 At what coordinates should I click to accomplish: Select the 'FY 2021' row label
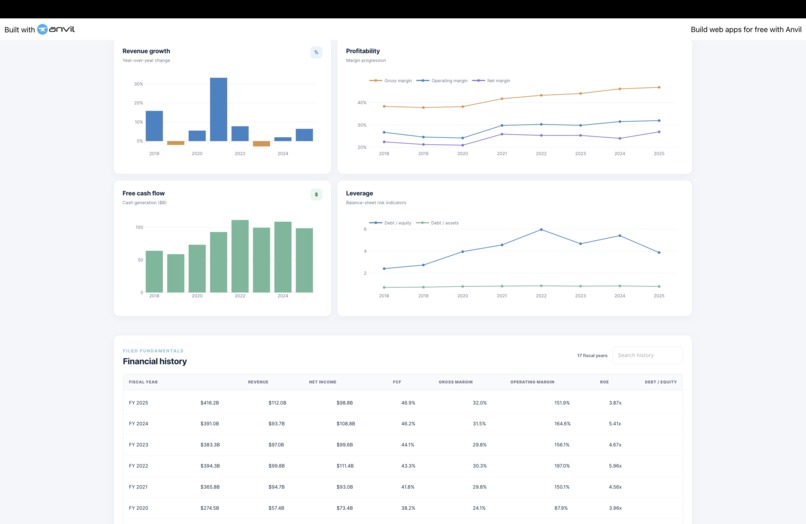[138, 487]
